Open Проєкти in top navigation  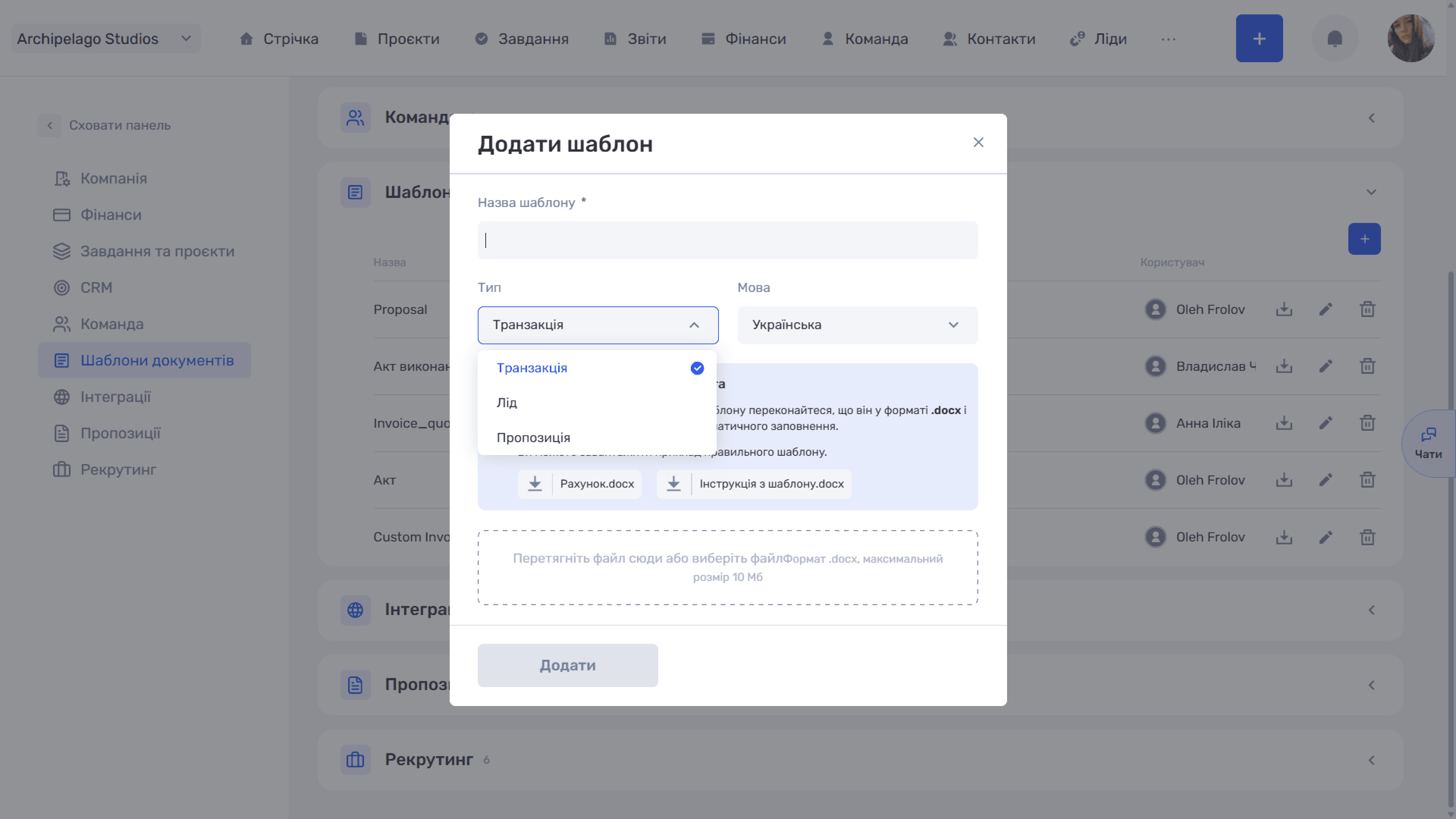coord(396,39)
